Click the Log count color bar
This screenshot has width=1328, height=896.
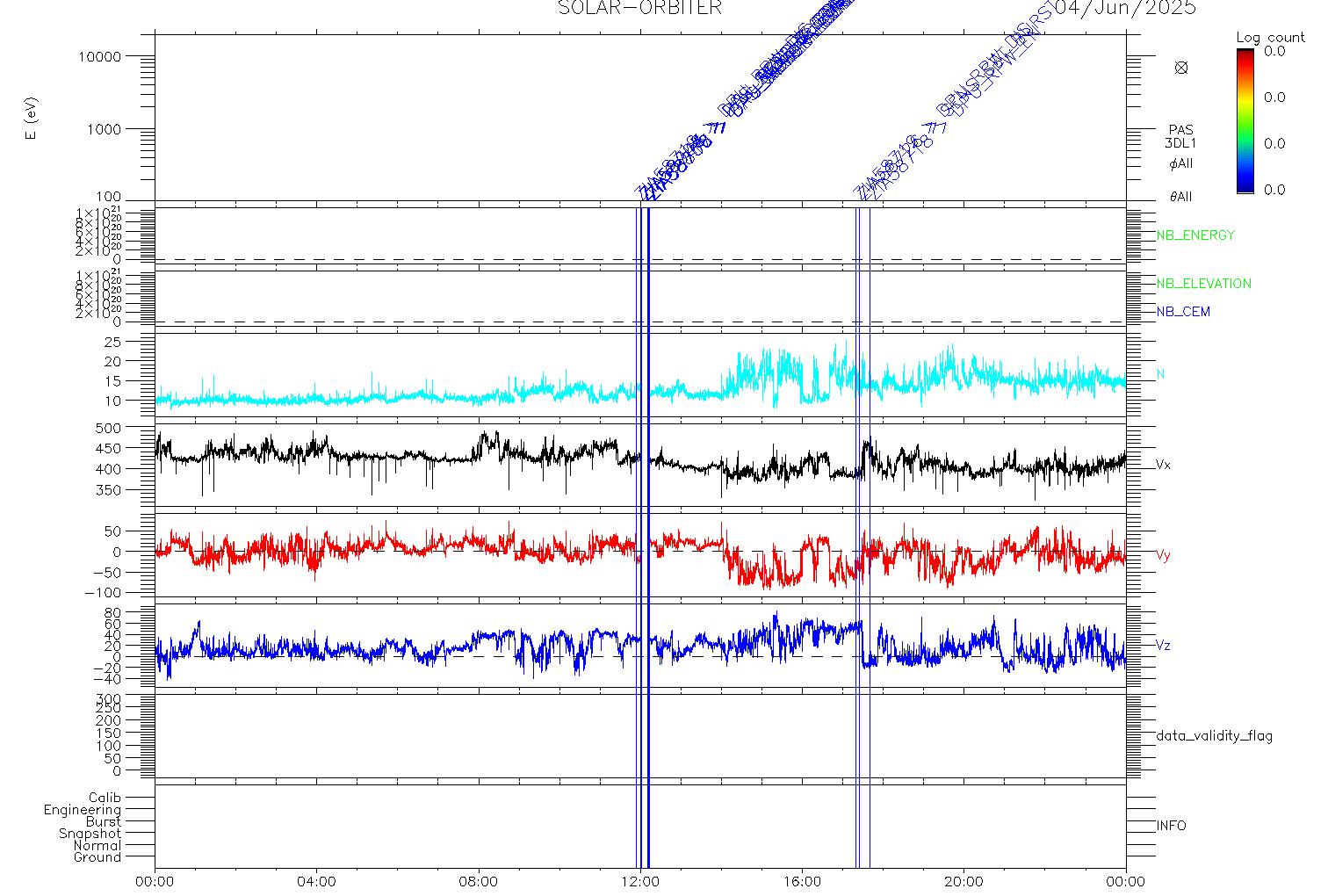(1245, 120)
